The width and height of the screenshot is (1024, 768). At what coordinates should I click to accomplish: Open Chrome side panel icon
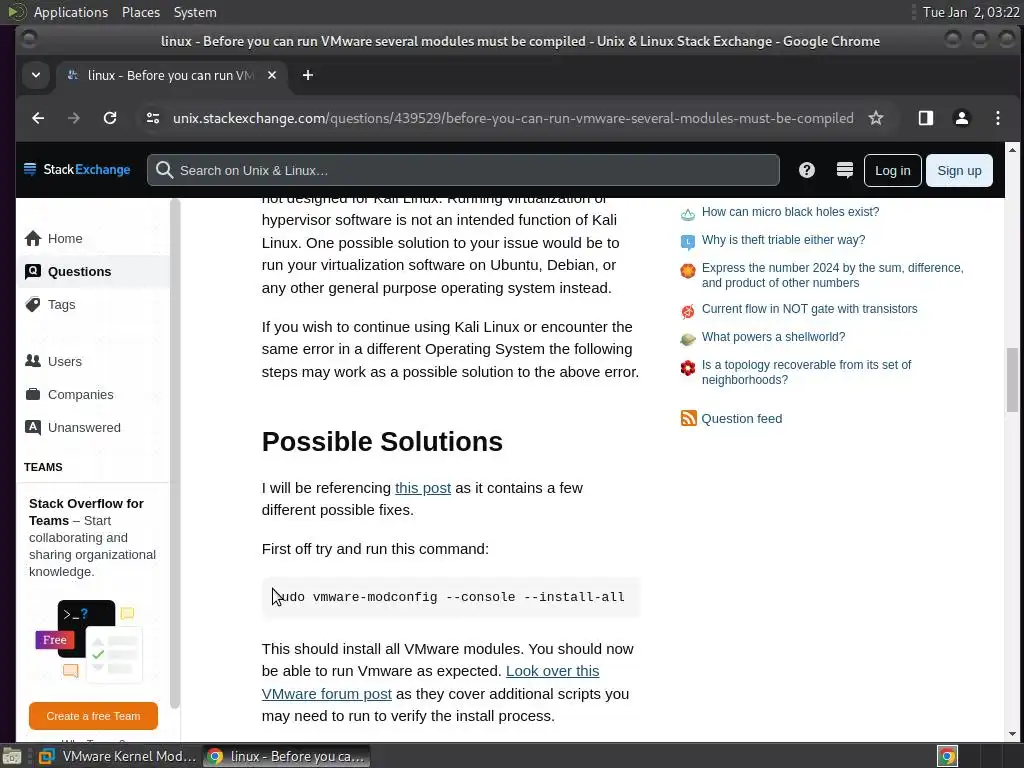925,118
